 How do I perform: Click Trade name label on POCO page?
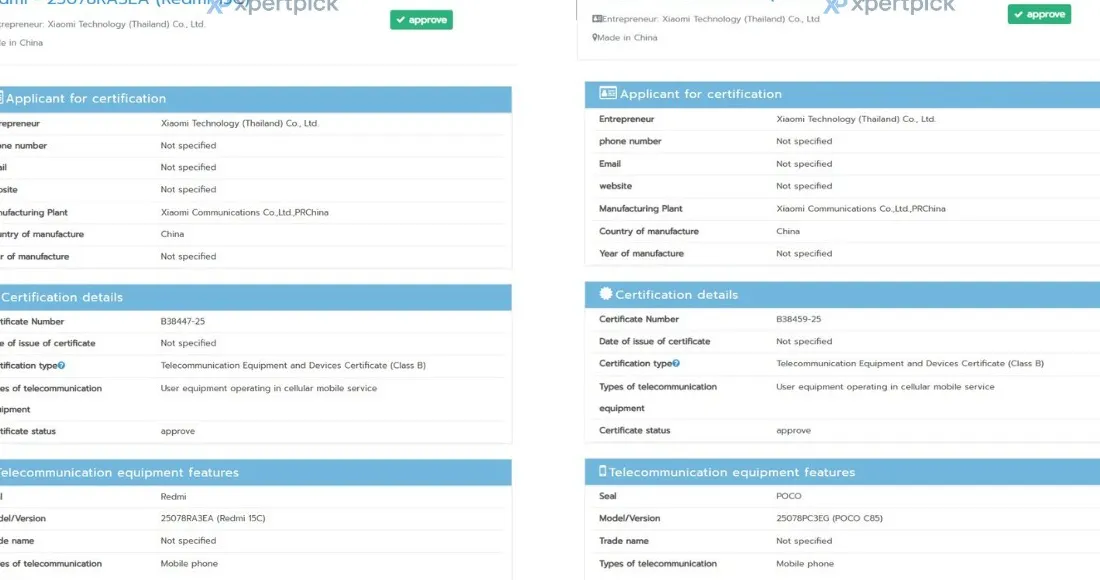(624, 541)
